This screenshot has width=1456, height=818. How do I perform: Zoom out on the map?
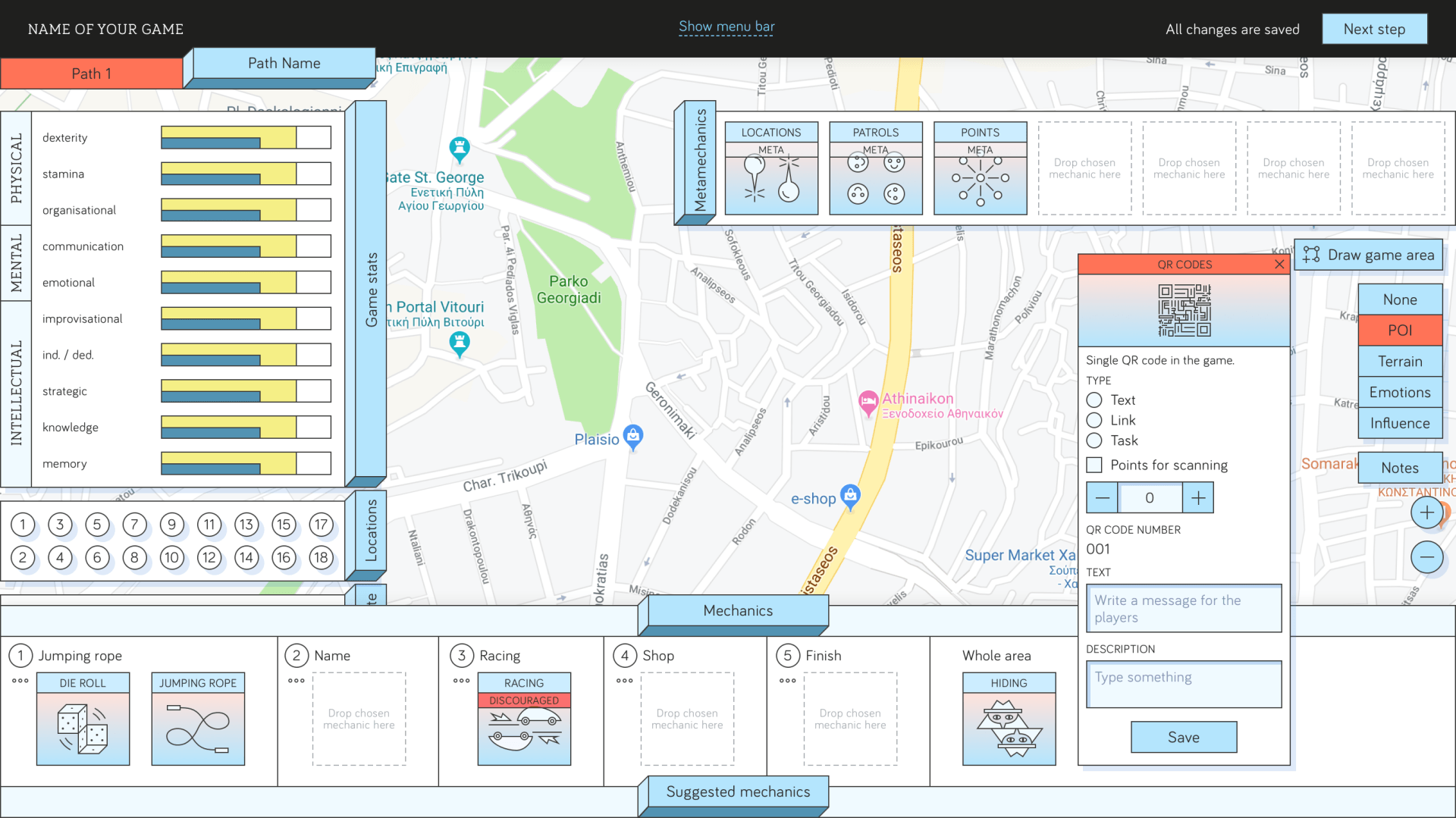[x=1426, y=558]
